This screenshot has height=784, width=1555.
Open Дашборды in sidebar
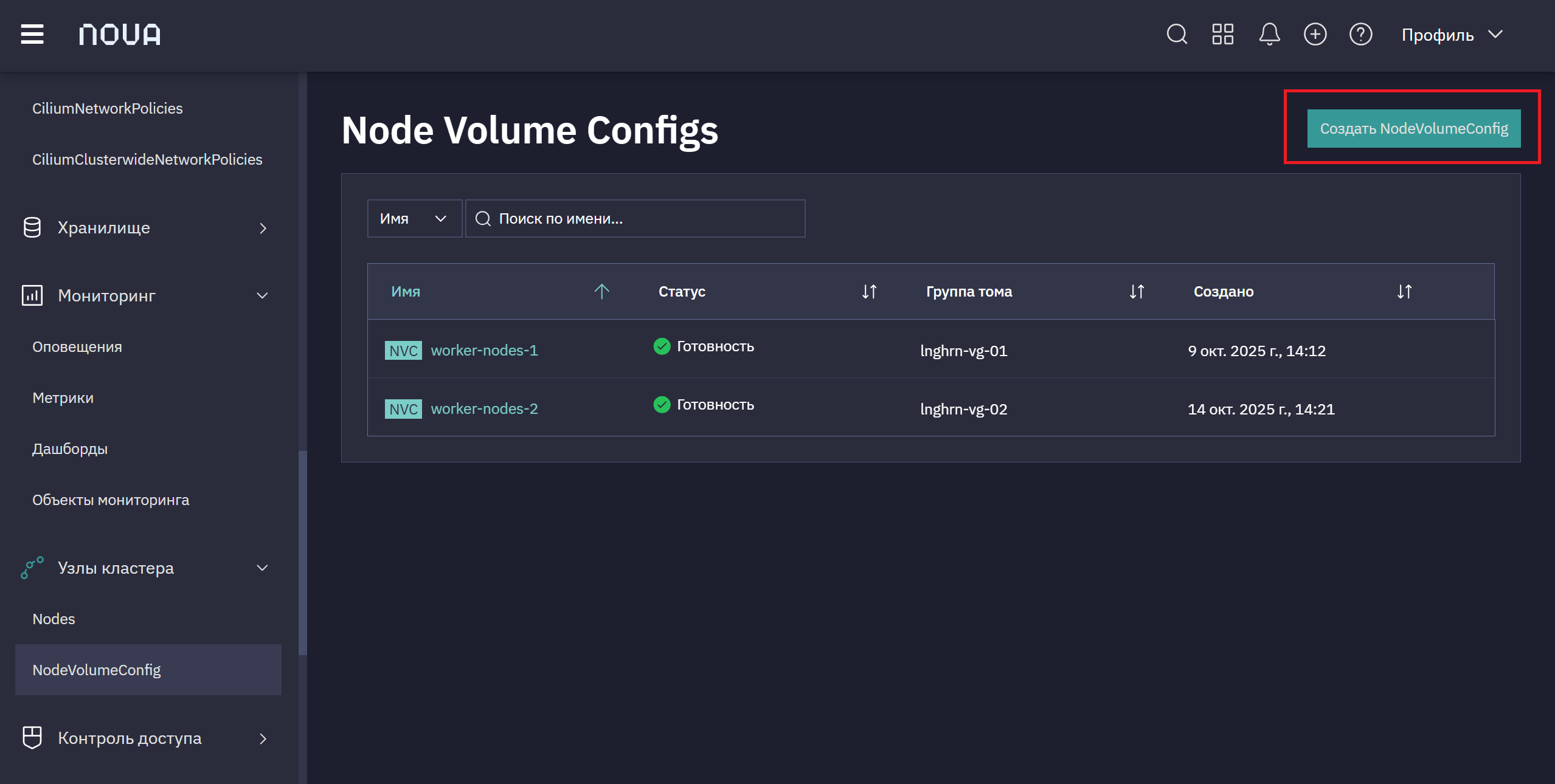(x=70, y=449)
